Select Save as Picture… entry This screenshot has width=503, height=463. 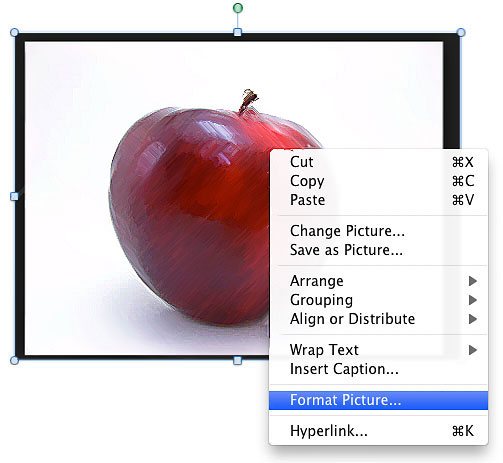tap(378, 250)
